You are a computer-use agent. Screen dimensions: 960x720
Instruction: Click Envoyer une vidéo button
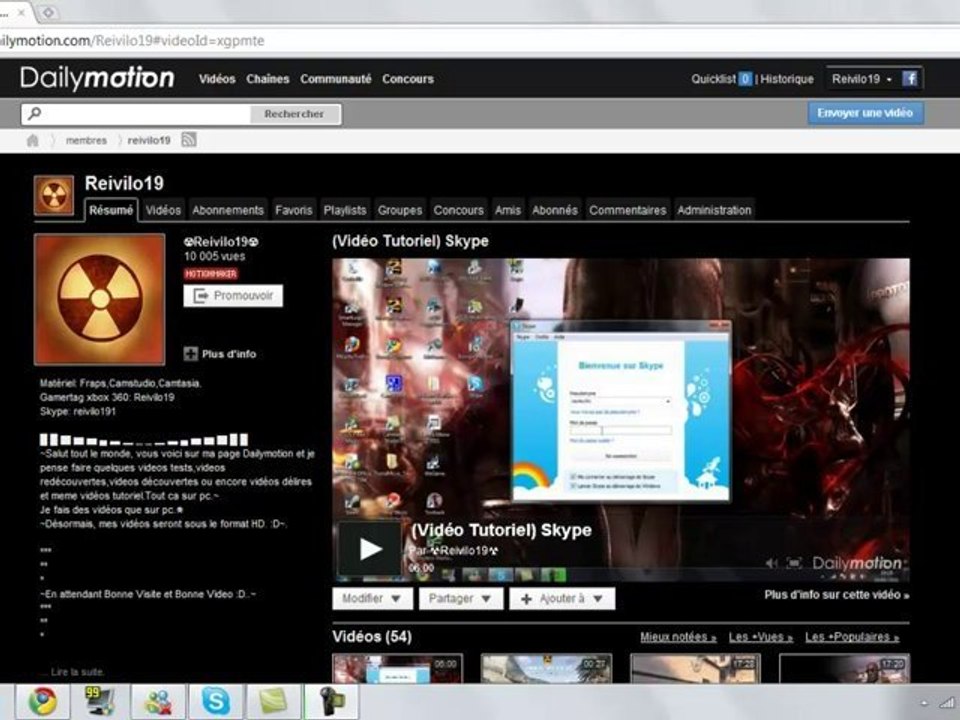(x=865, y=113)
